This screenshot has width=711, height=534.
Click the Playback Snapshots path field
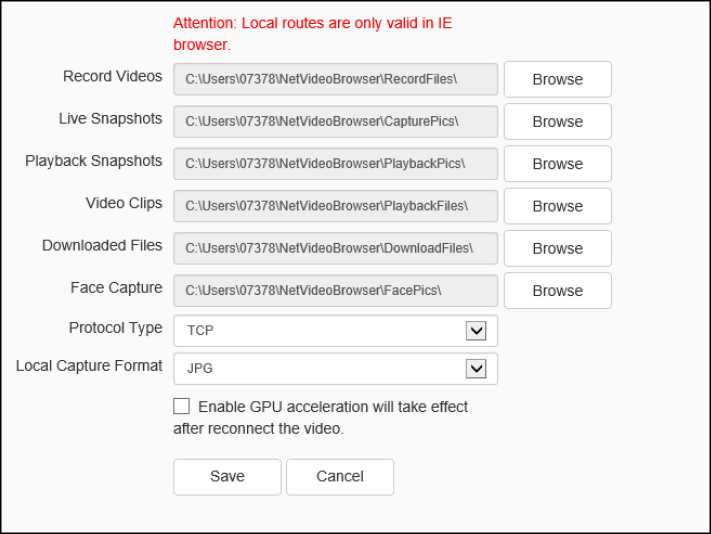click(x=335, y=164)
